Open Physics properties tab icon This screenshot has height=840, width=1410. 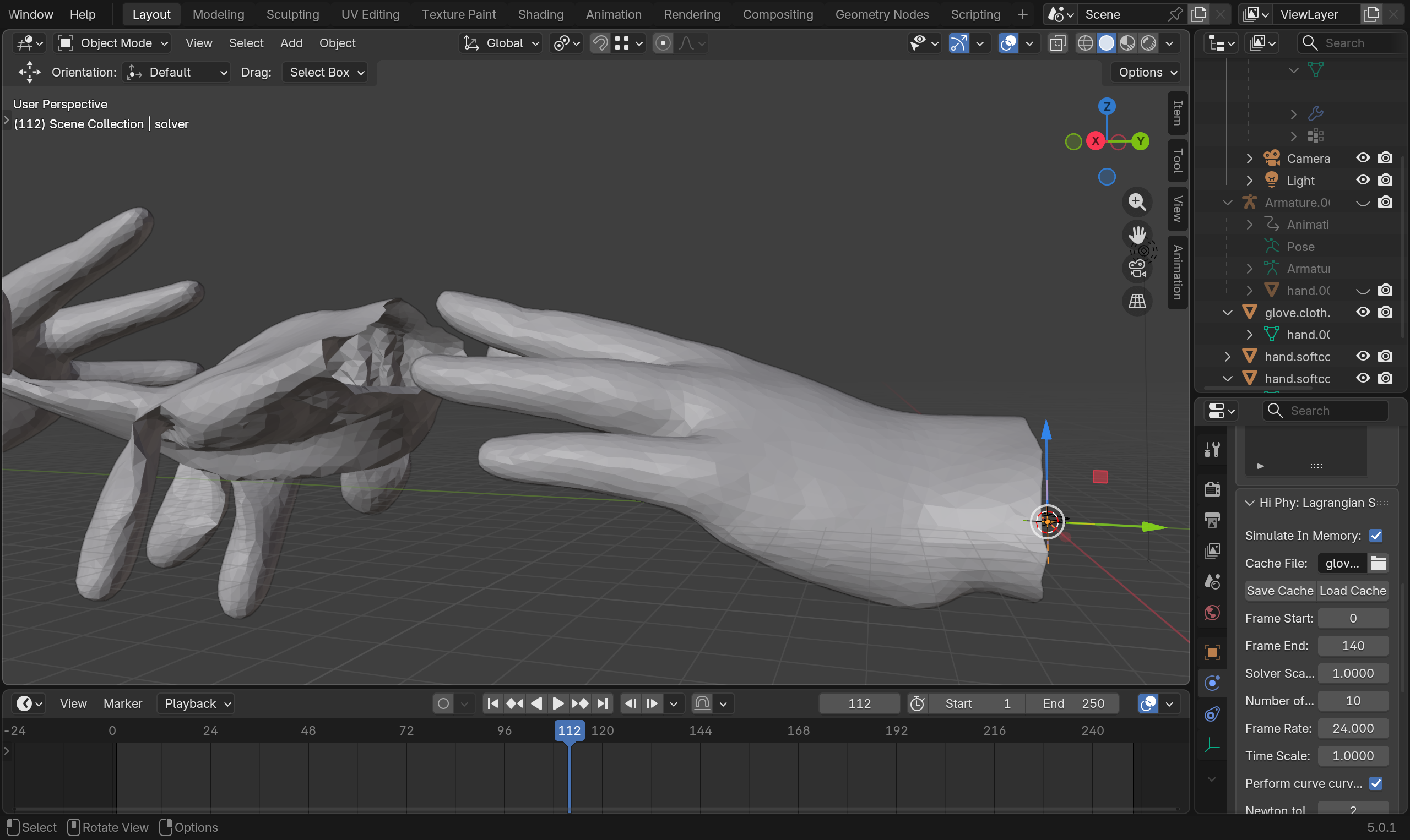1212,683
